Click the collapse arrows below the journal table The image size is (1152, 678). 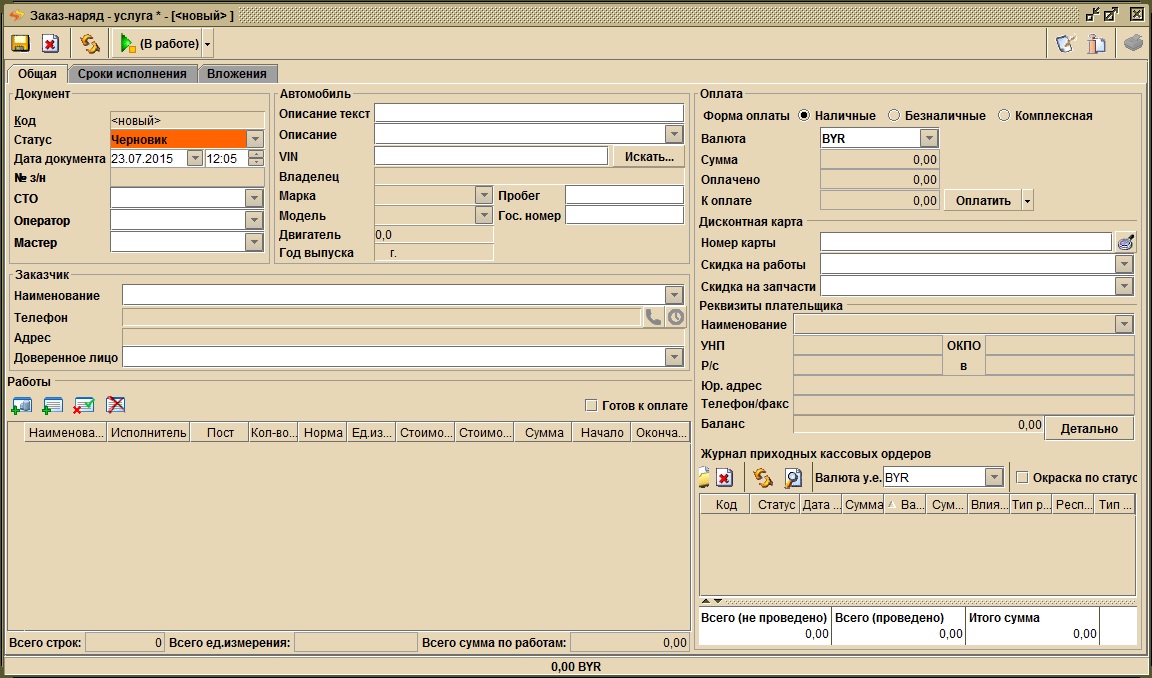coord(712,601)
